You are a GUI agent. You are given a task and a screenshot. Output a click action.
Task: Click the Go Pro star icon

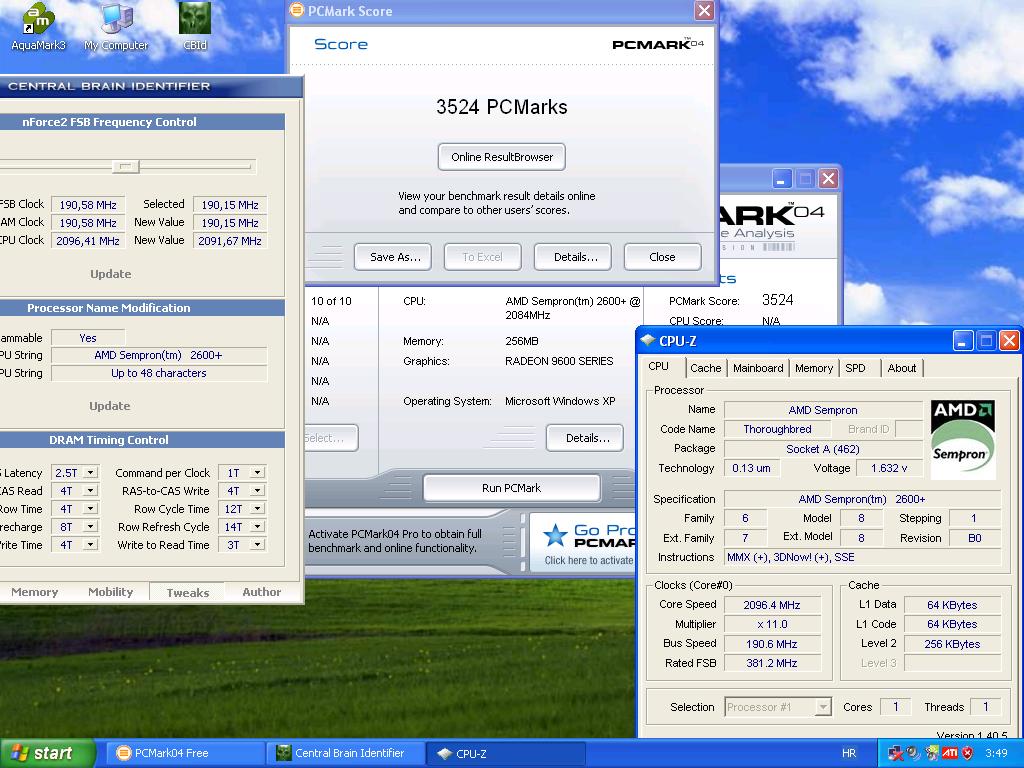click(x=555, y=535)
